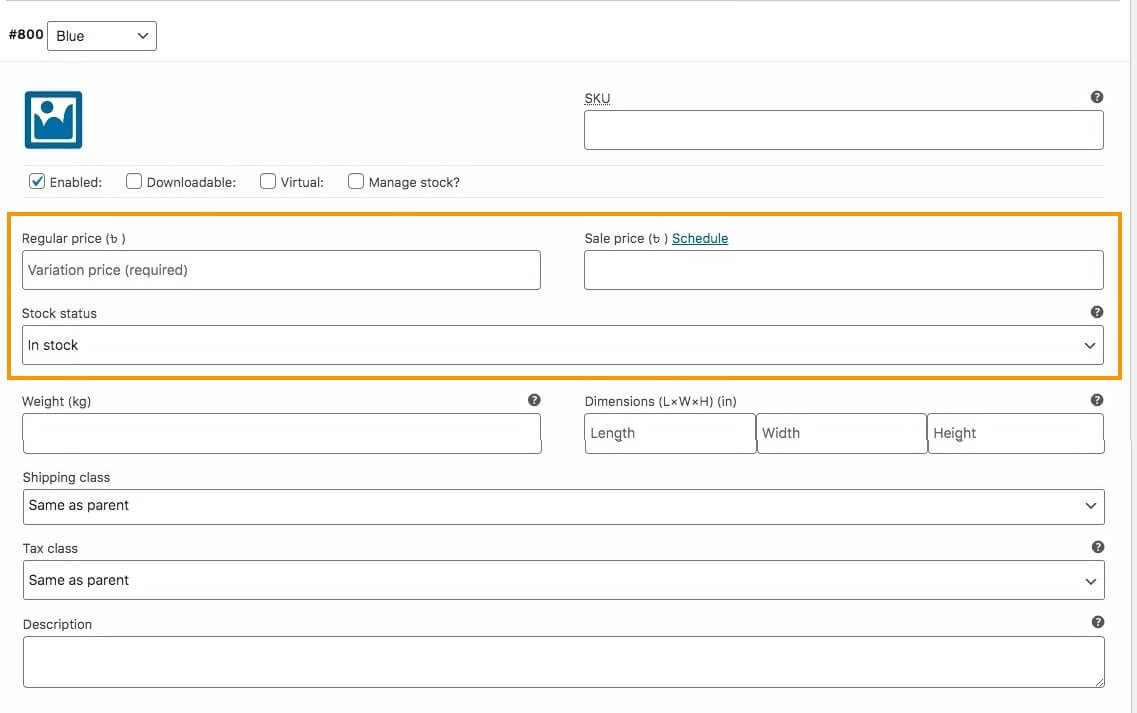This screenshot has height=713, width=1137.
Task: Open the Blue attribute dropdown
Action: coord(102,36)
